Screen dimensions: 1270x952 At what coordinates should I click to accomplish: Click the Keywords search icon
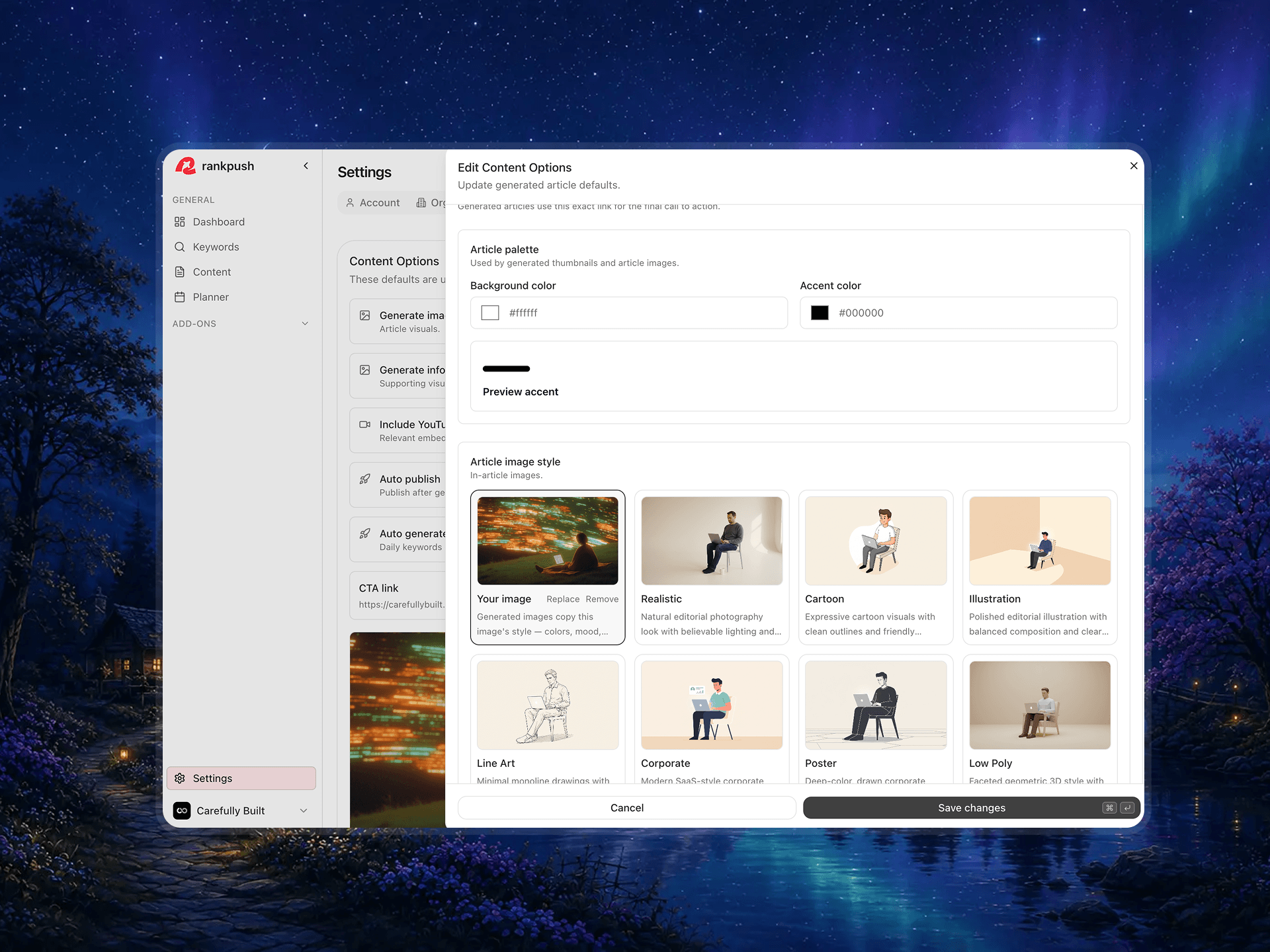click(x=179, y=247)
